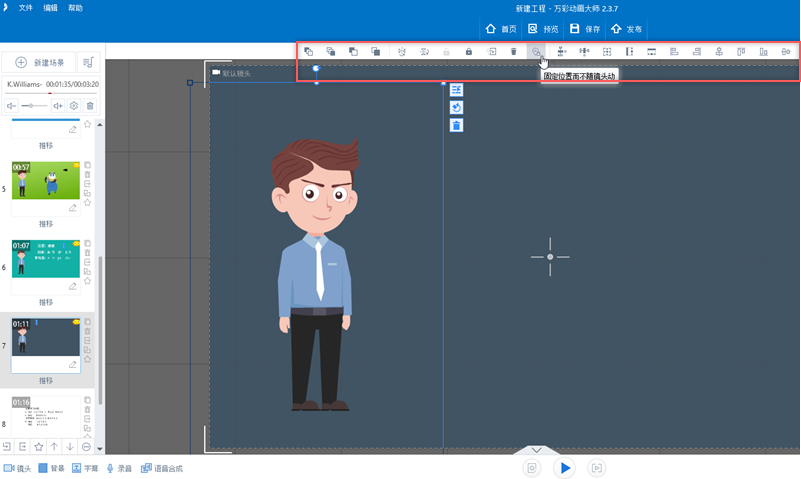Click the 发布 publish button
Viewport: 801px width, 479px height.
(626, 29)
